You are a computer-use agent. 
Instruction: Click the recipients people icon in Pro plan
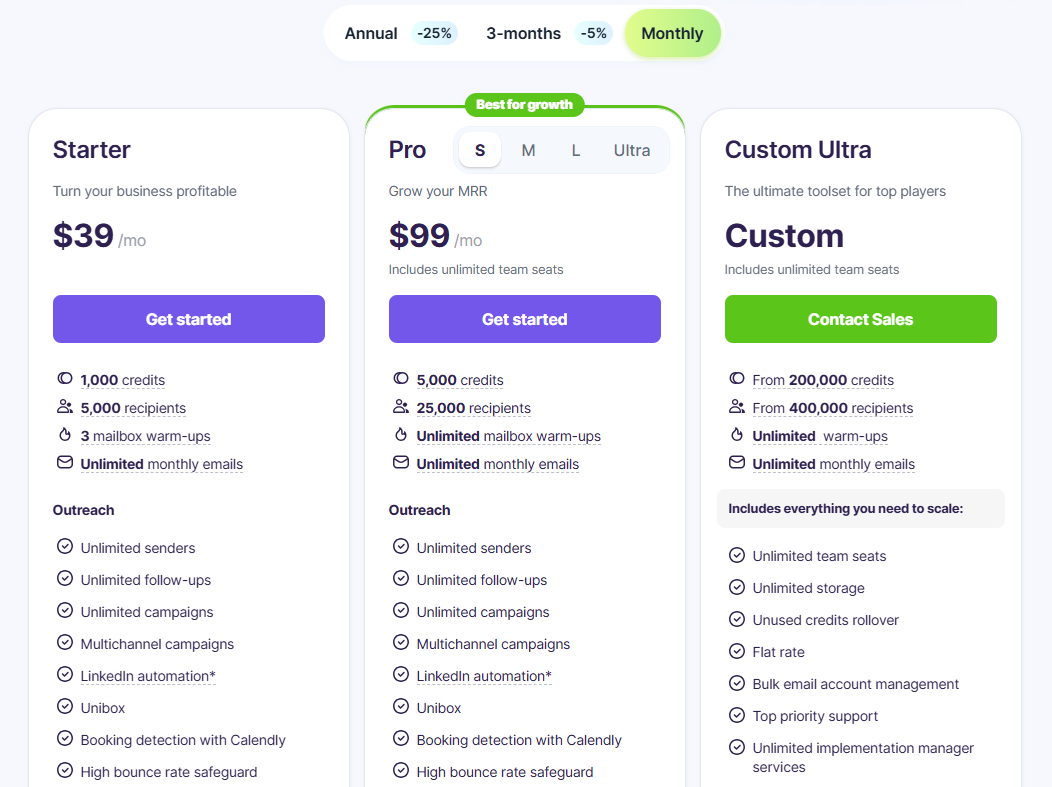click(401, 407)
